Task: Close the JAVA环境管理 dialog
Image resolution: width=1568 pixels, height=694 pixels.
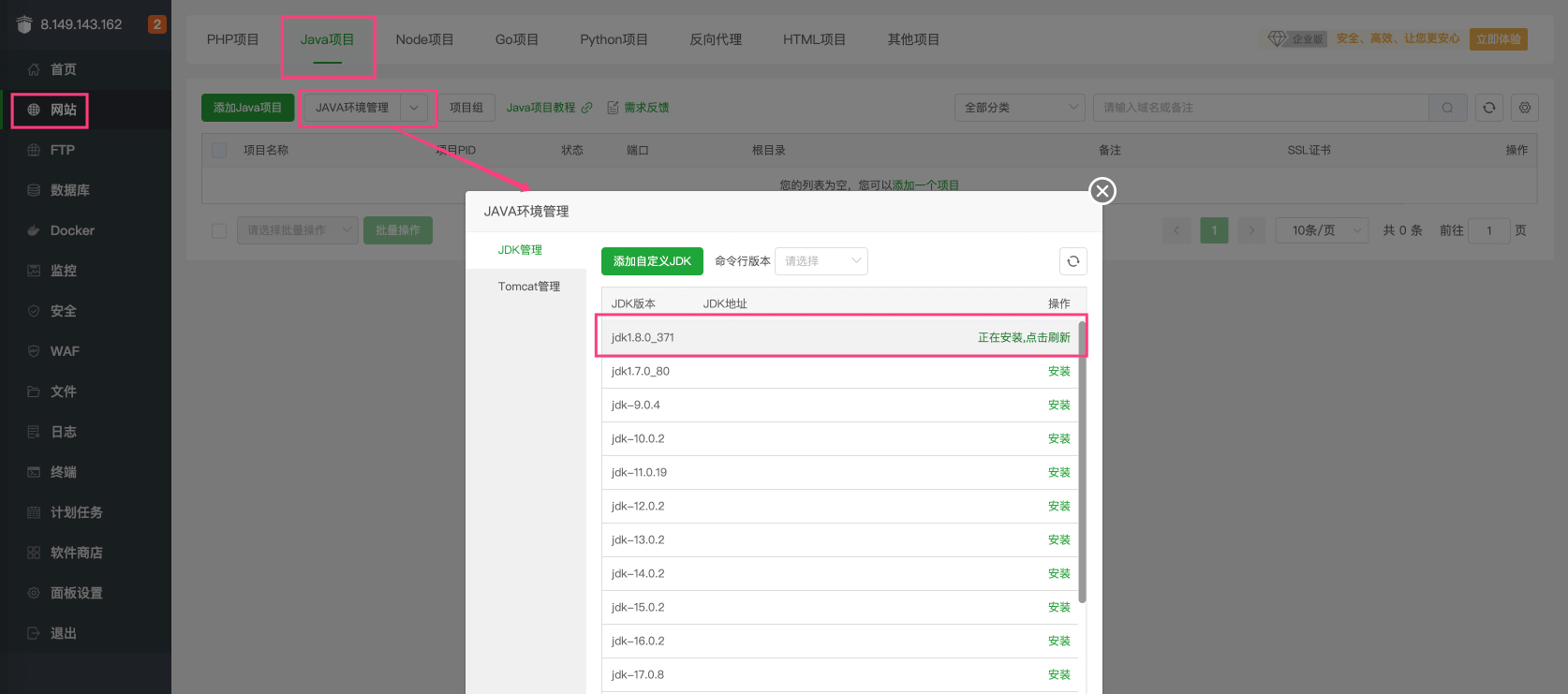Action: [x=1102, y=191]
